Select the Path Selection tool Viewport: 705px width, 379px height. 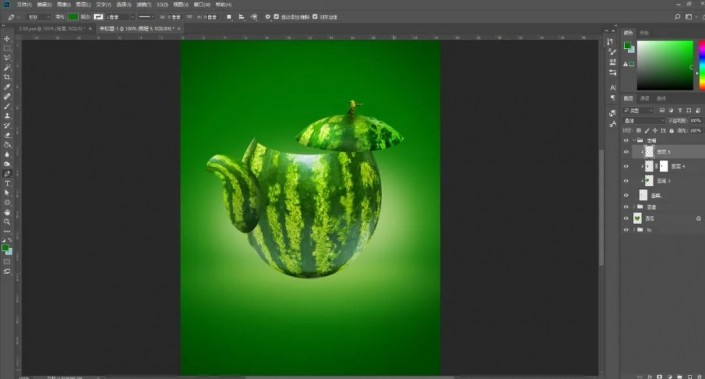(7, 193)
